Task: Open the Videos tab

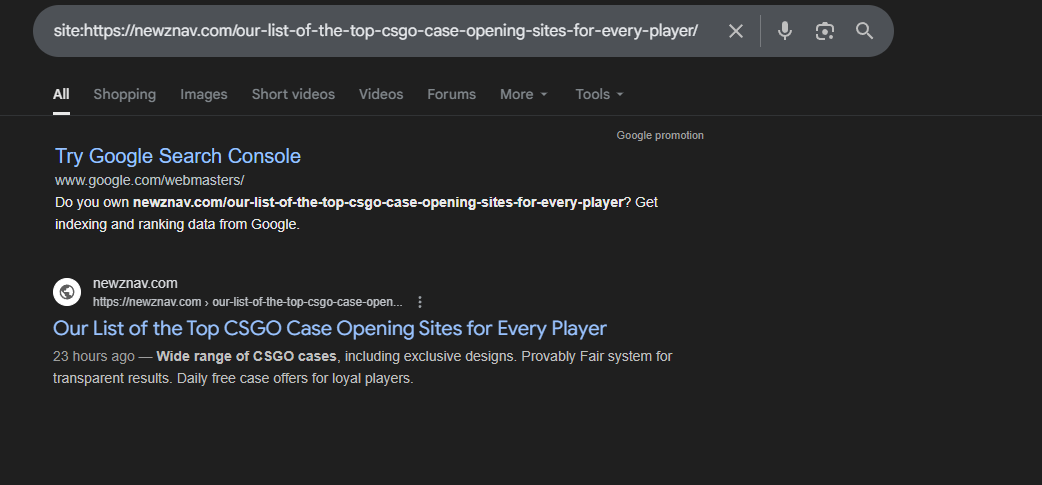Action: (381, 94)
